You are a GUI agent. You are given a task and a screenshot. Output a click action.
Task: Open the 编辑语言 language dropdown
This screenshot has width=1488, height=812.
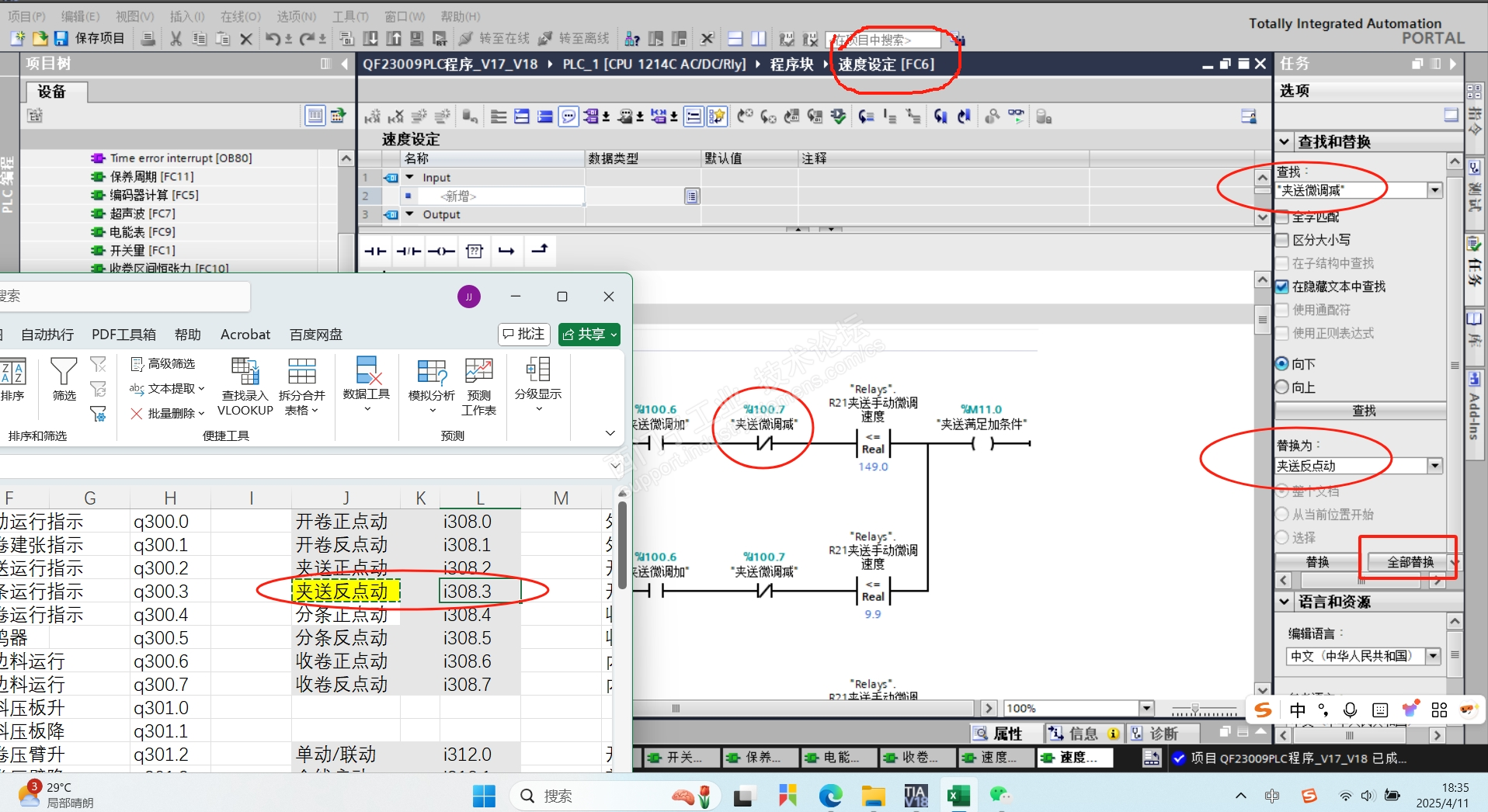[1434, 656]
